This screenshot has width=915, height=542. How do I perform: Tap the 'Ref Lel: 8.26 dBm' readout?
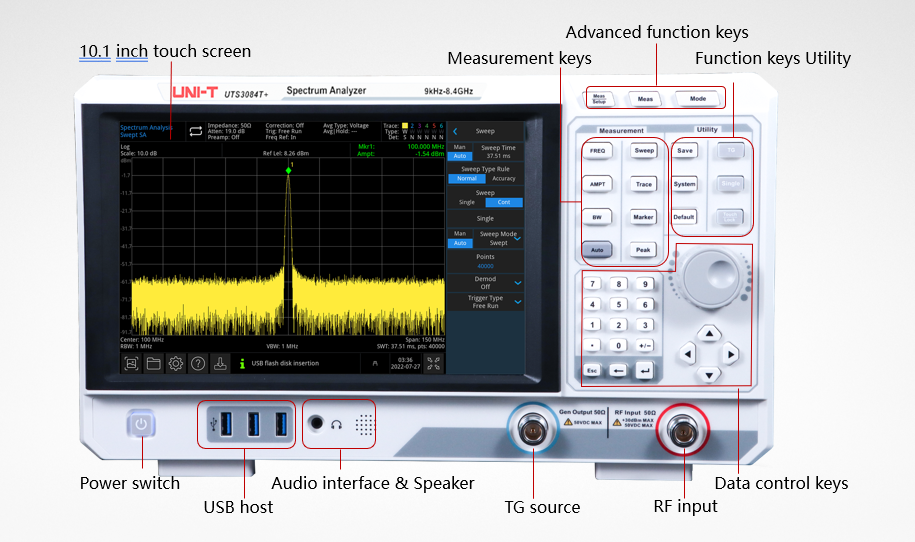[286, 153]
